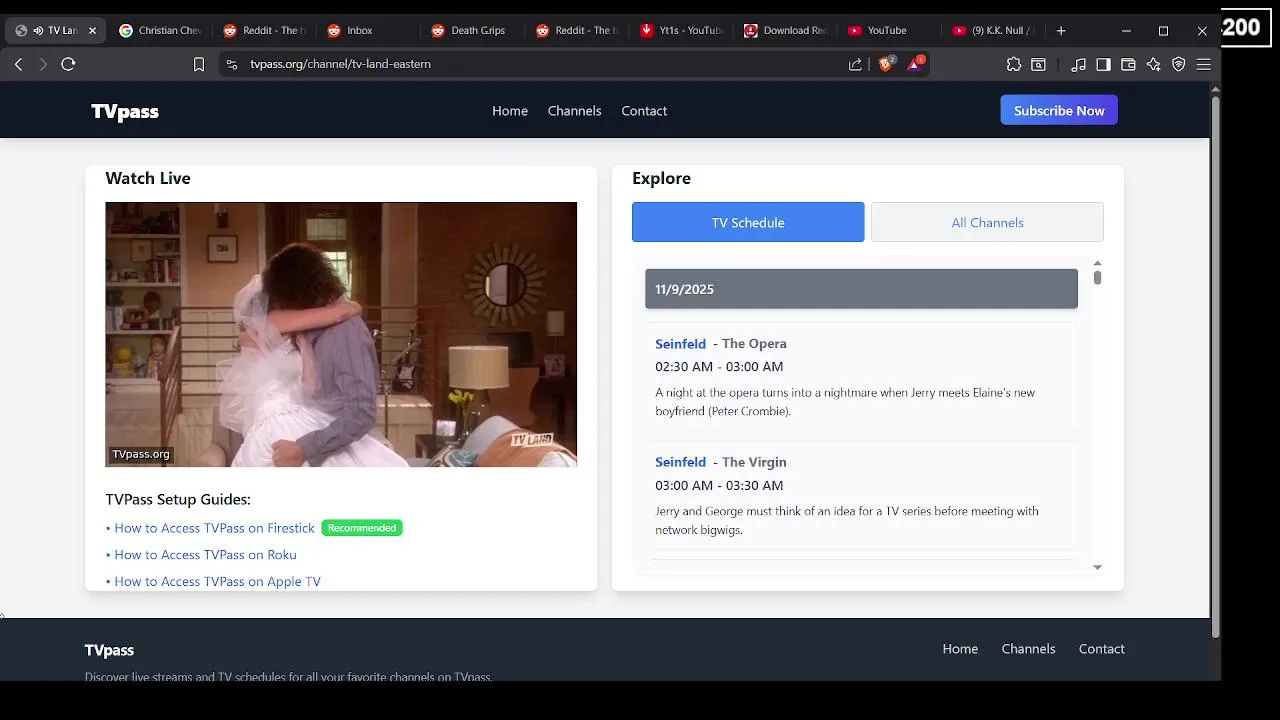Click the Subscribe Now button
This screenshot has height=720, width=1280.
[1059, 110]
